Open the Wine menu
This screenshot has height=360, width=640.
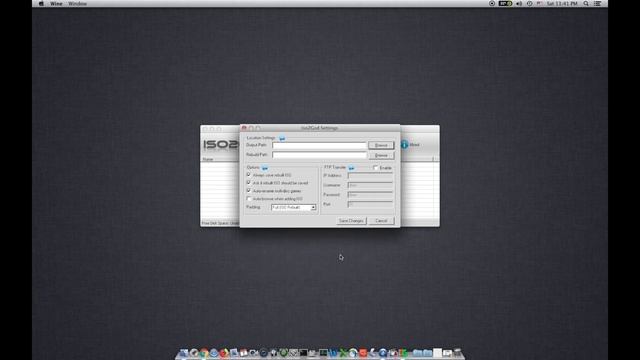[56, 4]
